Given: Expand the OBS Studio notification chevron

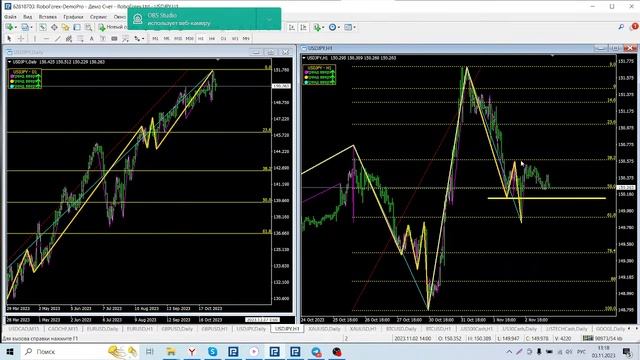Looking at the screenshot, I should click(x=269, y=19).
